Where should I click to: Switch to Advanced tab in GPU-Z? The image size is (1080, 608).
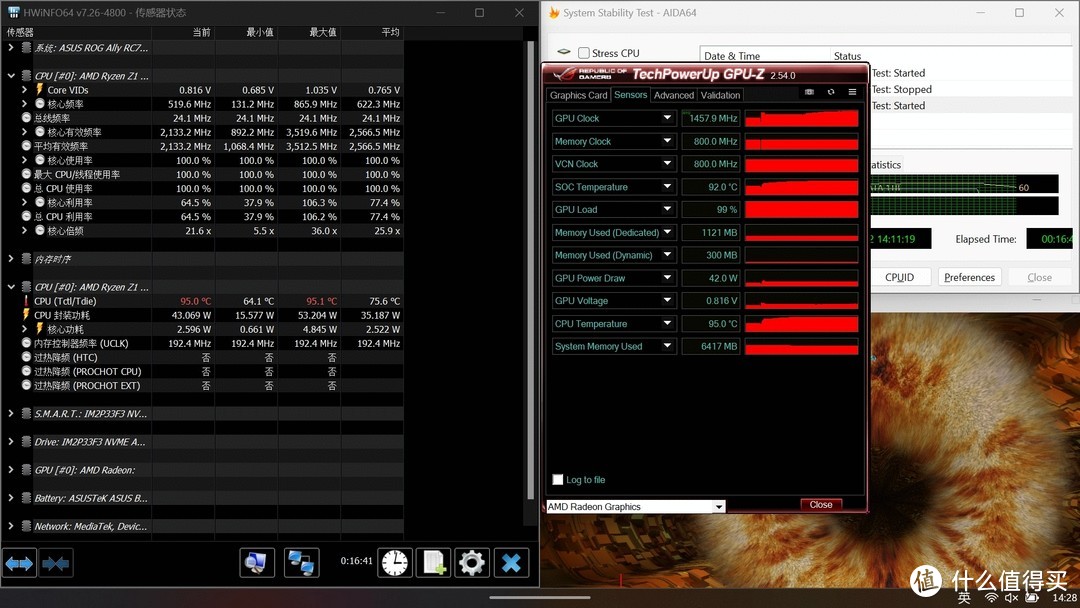point(674,95)
